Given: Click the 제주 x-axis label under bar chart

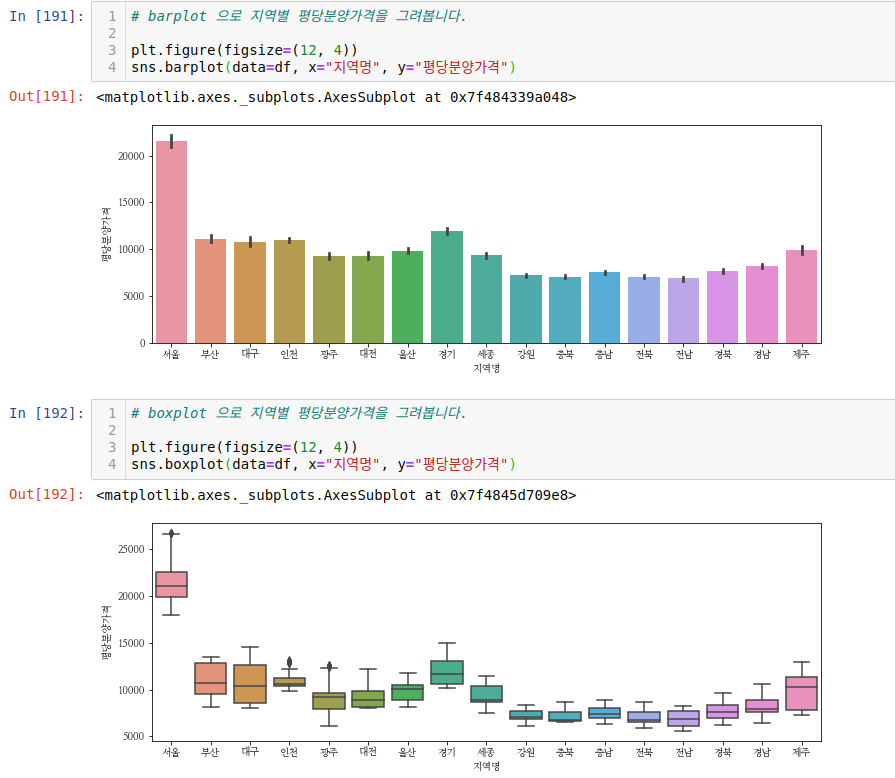Looking at the screenshot, I should (801, 354).
